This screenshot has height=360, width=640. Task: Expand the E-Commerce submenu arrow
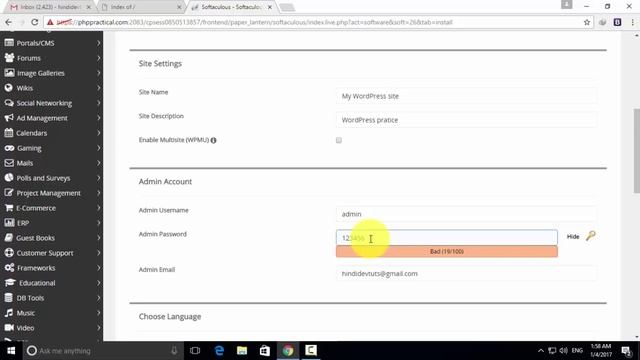[x=98, y=208]
